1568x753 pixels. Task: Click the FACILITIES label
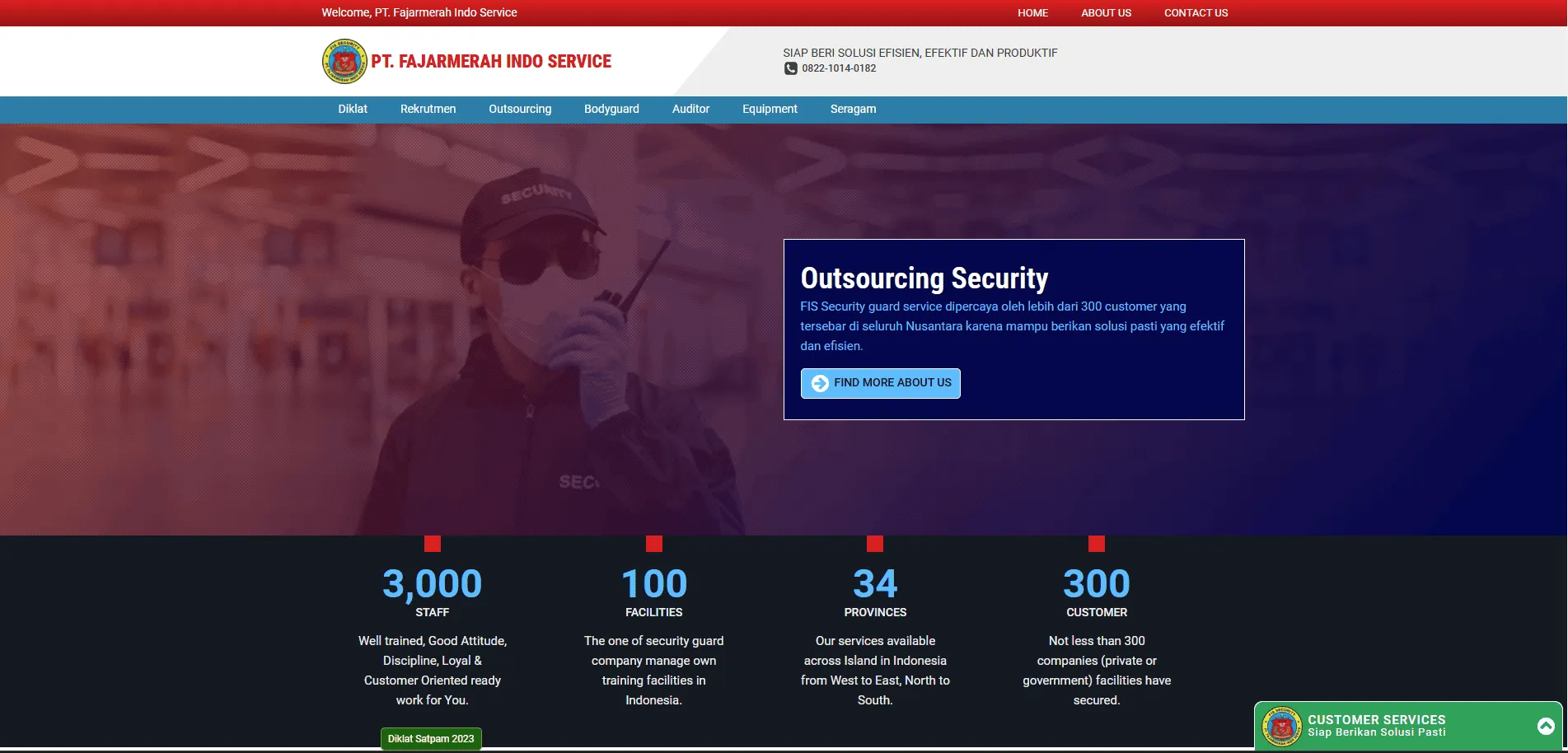653,613
